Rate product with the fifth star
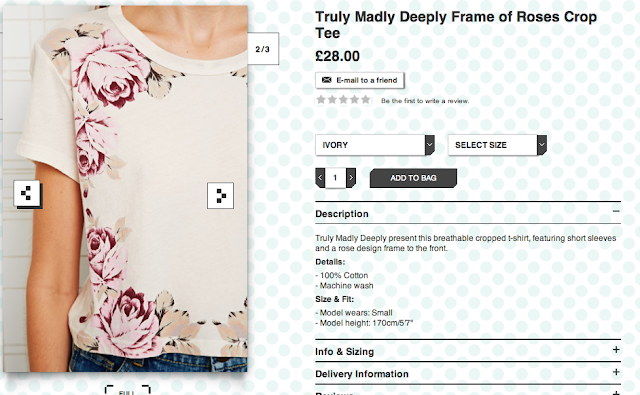 [x=366, y=99]
